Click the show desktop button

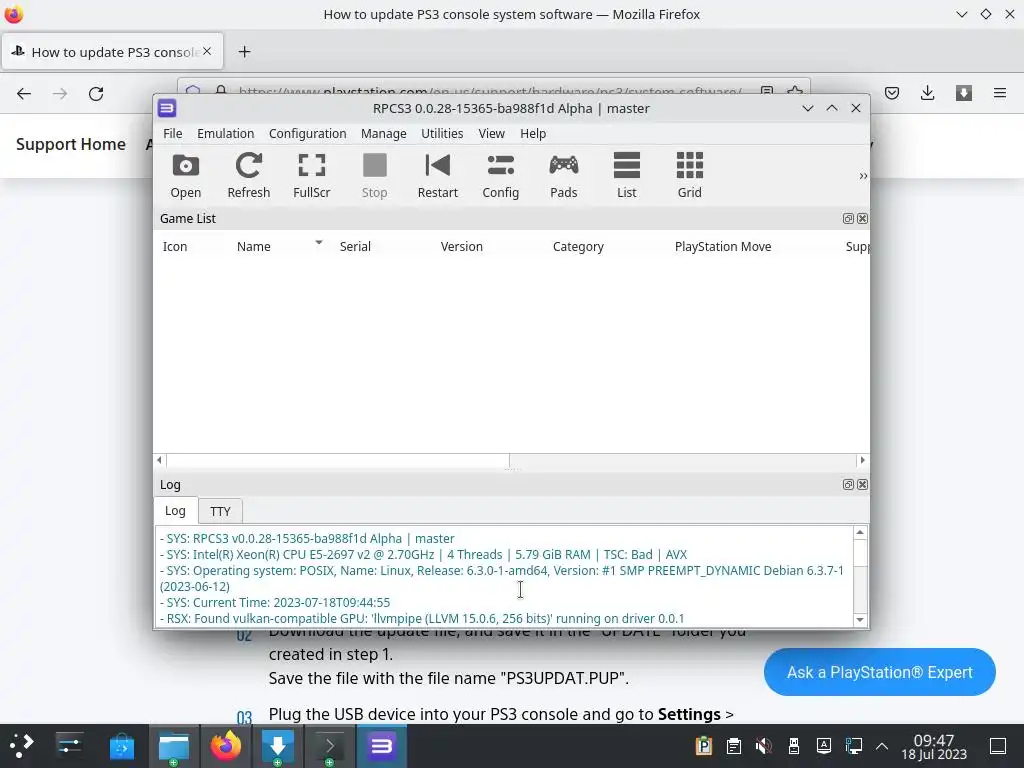(998, 746)
